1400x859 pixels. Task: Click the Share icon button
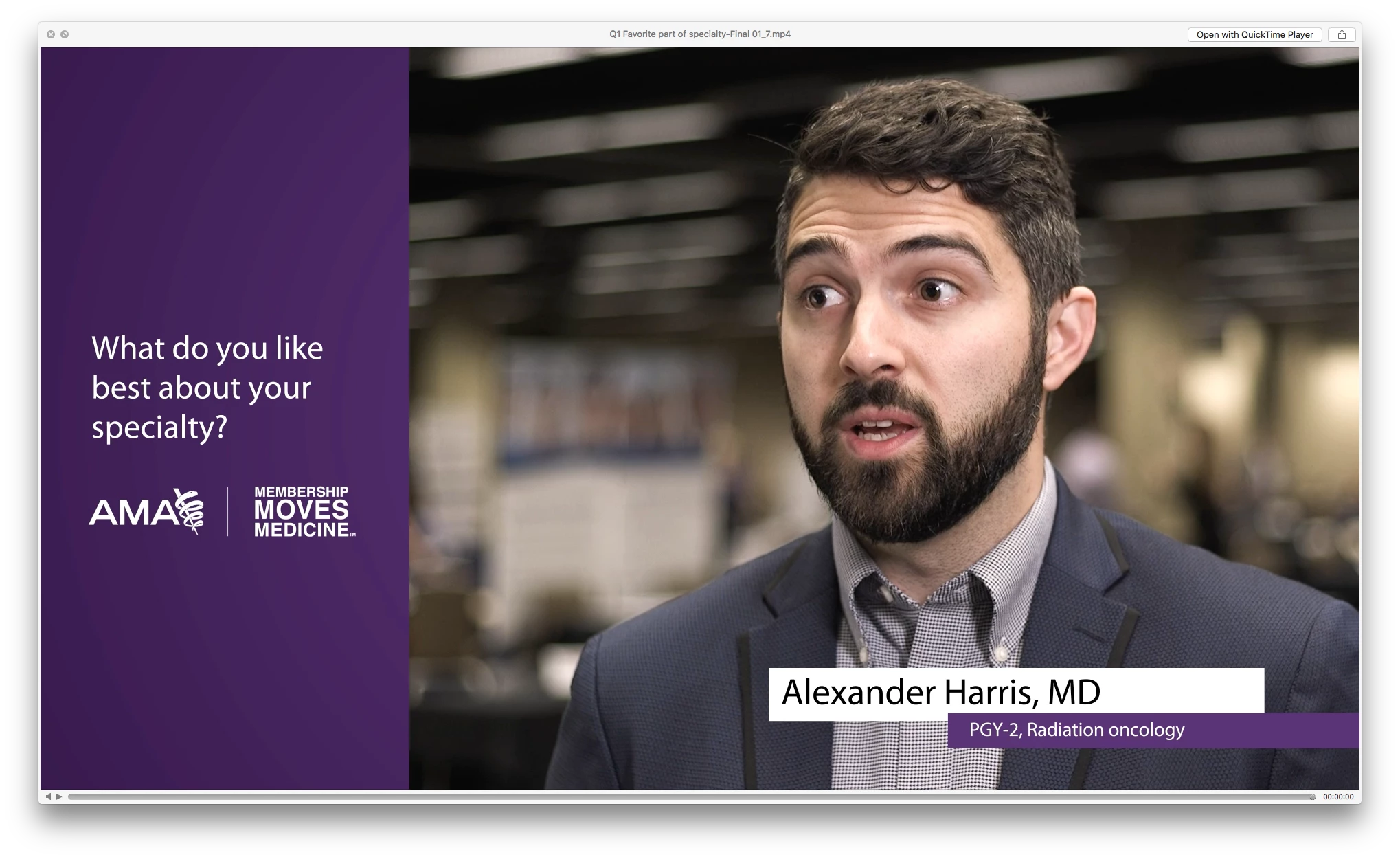(x=1341, y=34)
